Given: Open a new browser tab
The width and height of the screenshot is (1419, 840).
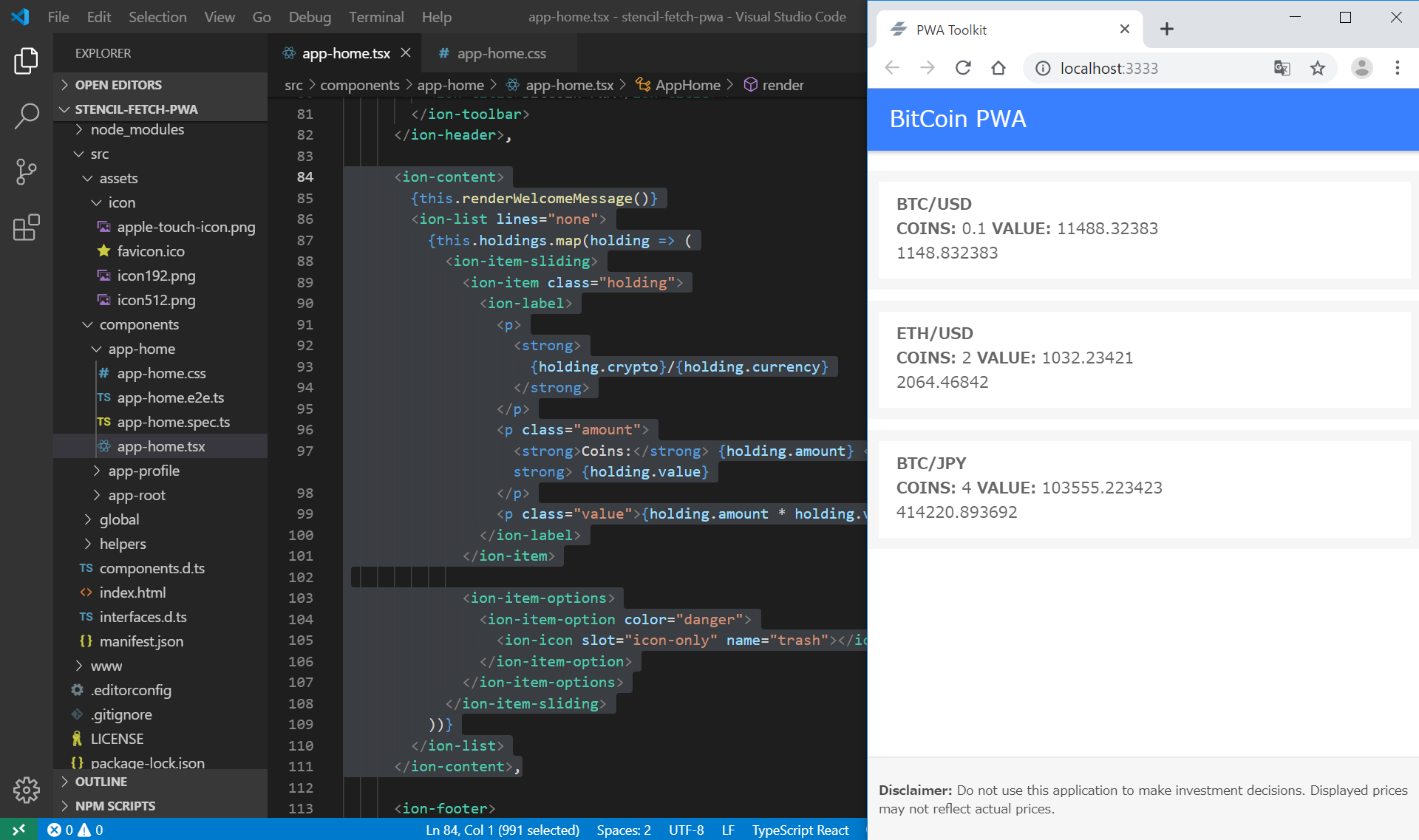Looking at the screenshot, I should (x=1167, y=29).
